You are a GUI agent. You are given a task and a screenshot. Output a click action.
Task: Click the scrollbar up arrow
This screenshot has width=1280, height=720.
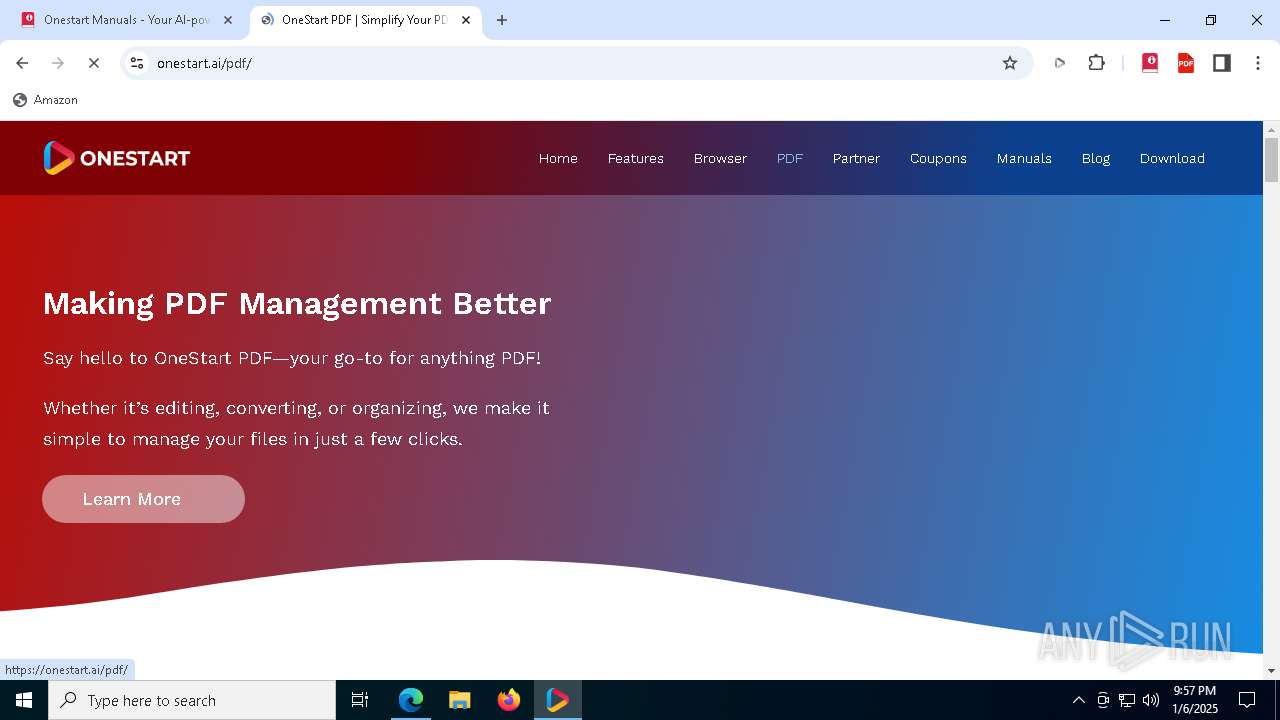1271,129
